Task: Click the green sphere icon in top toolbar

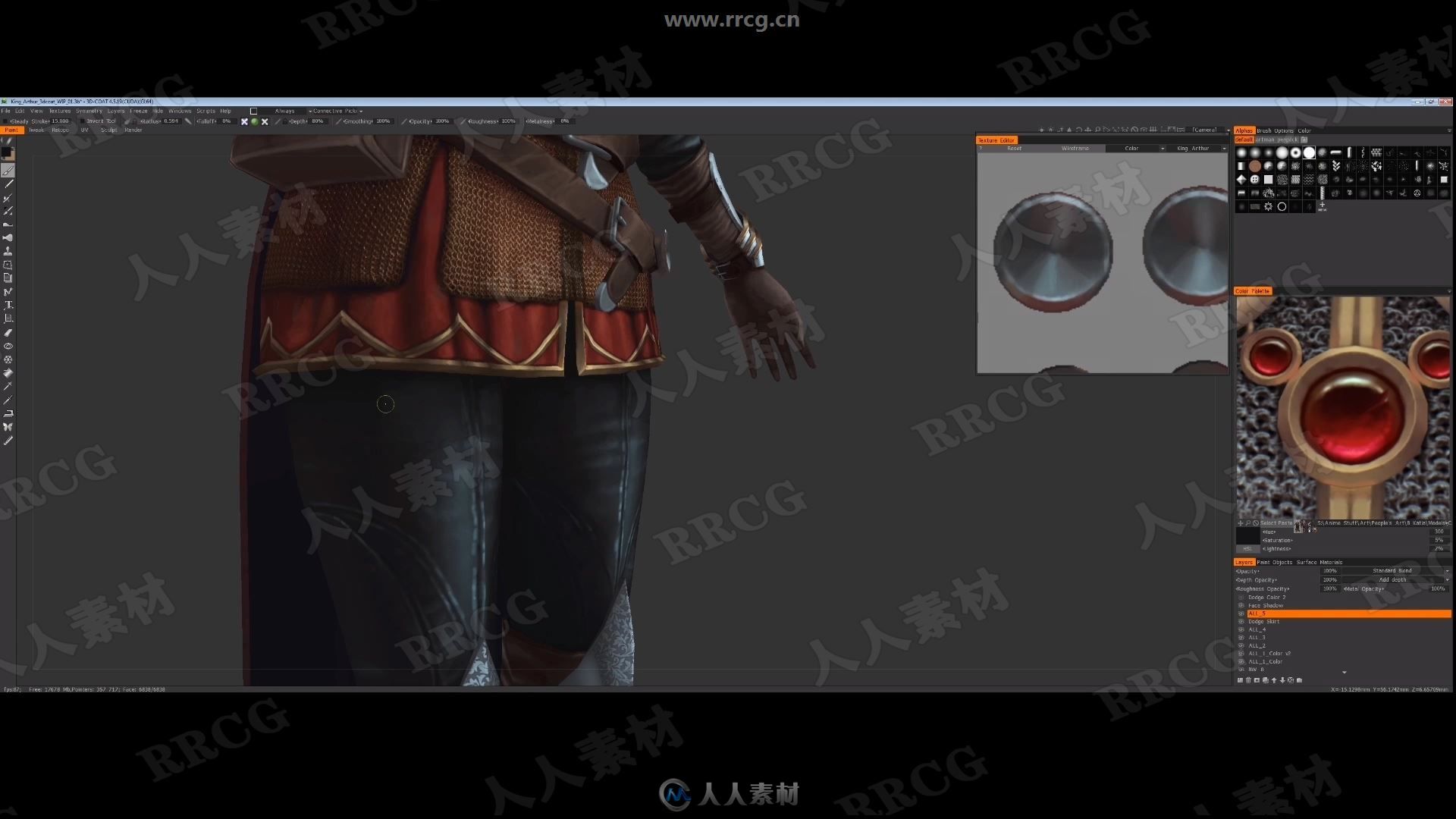Action: tap(255, 121)
